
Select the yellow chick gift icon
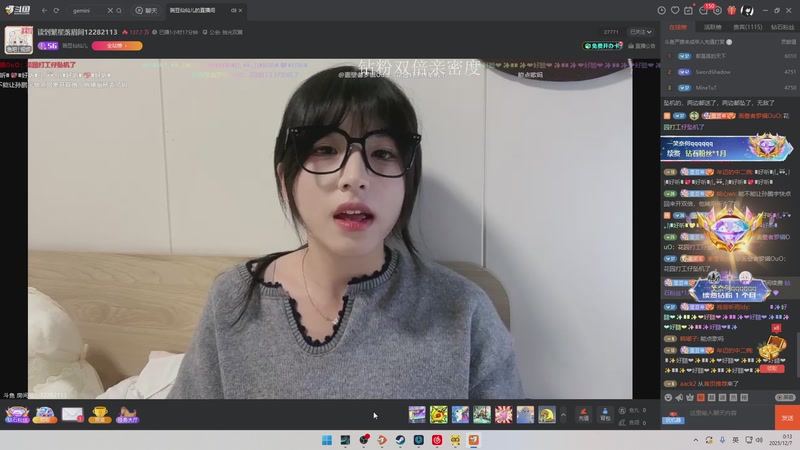click(x=438, y=414)
